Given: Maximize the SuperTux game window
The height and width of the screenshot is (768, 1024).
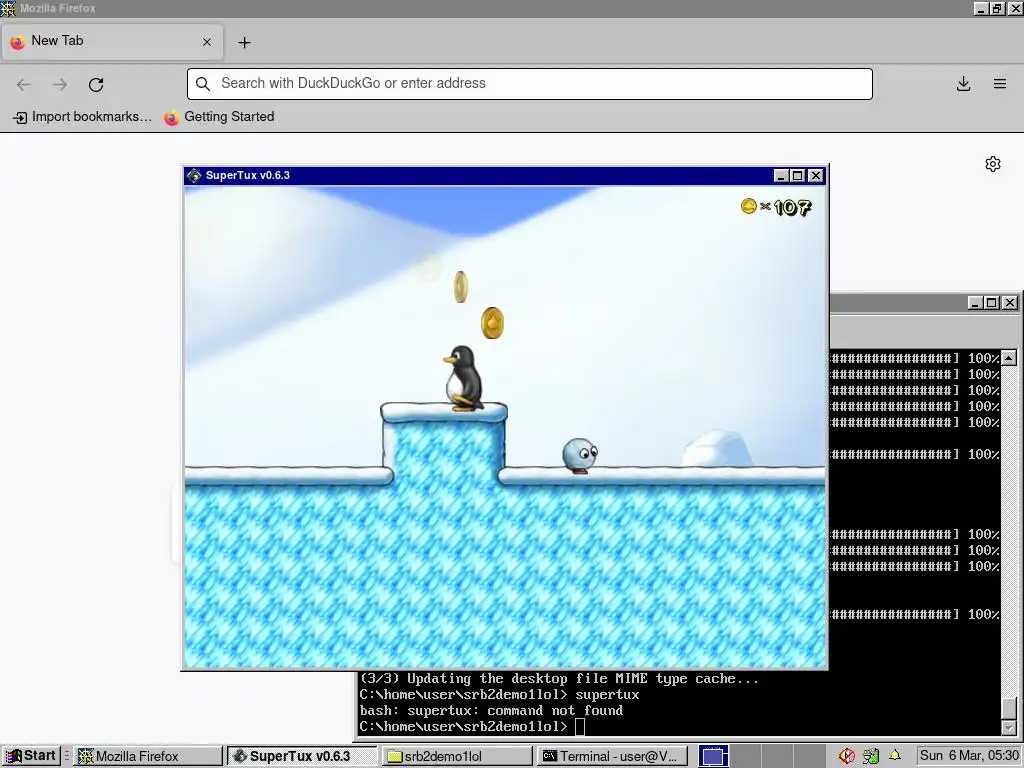Looking at the screenshot, I should (x=797, y=176).
